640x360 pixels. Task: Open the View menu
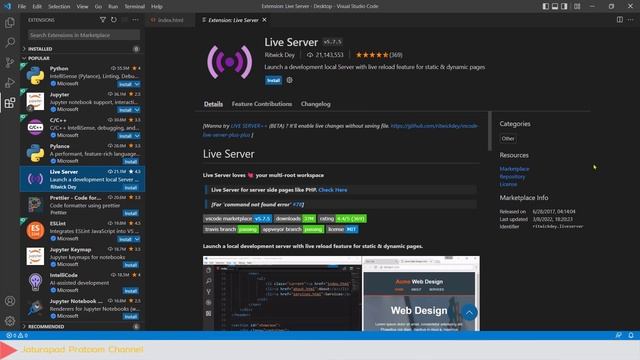(x=82, y=6)
